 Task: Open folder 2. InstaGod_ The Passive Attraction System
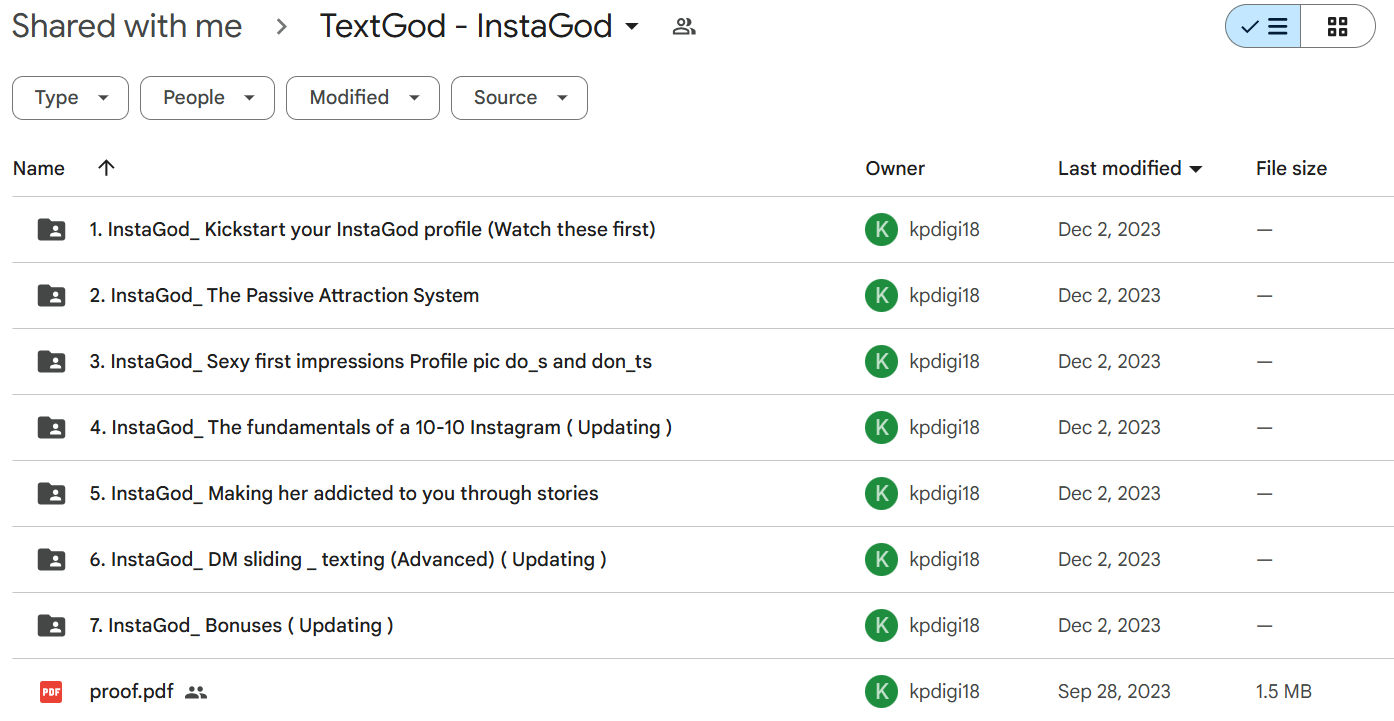[x=284, y=295]
